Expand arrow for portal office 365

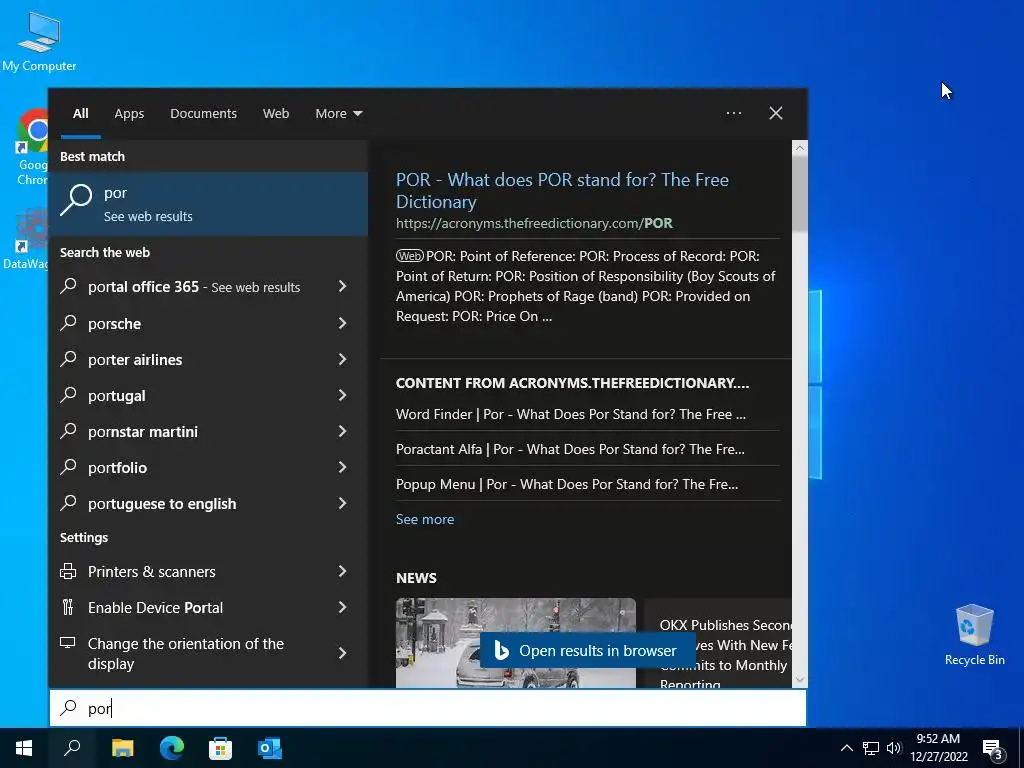pyautogui.click(x=342, y=287)
